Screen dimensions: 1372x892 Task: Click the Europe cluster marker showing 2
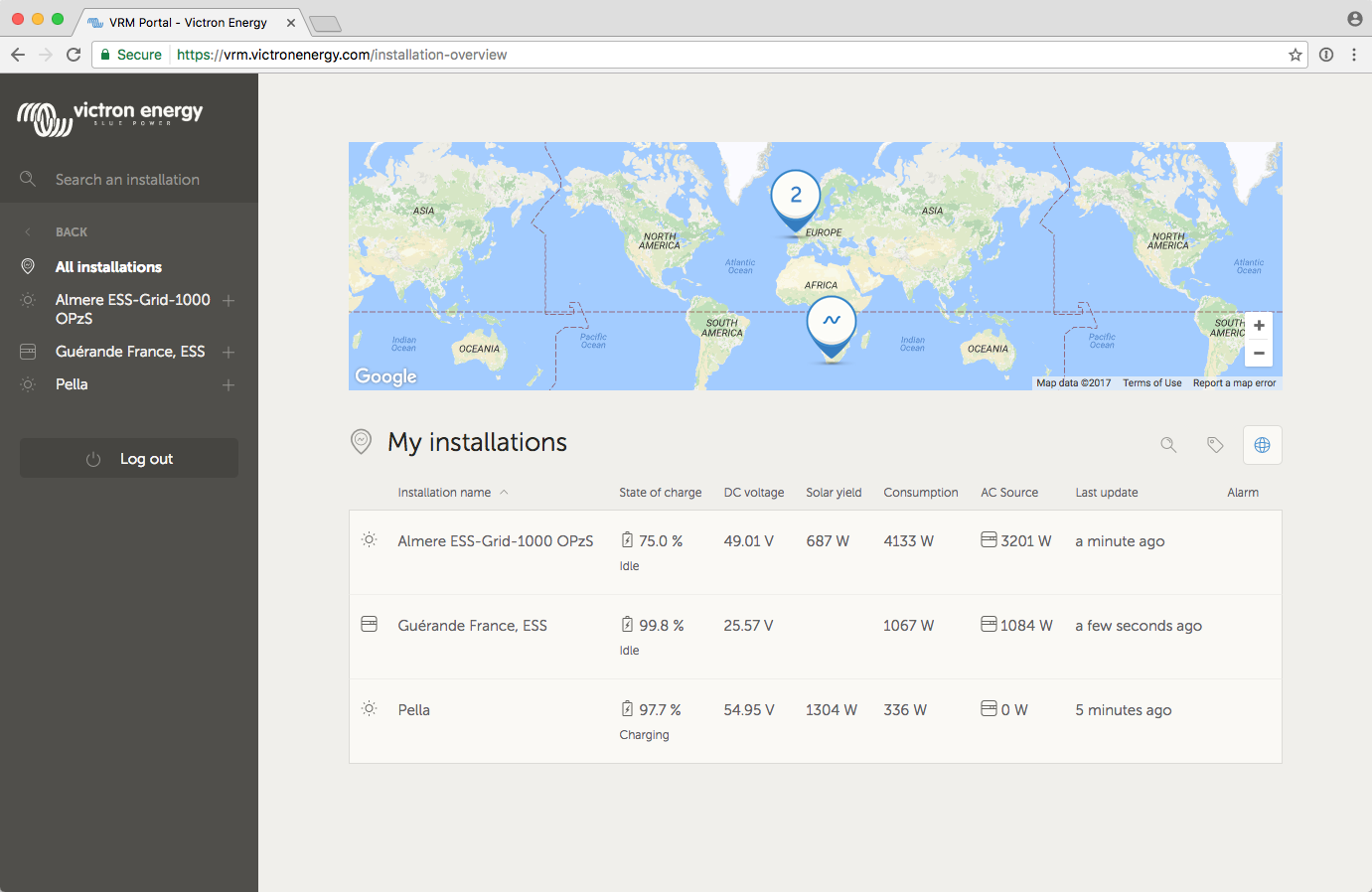tap(796, 196)
